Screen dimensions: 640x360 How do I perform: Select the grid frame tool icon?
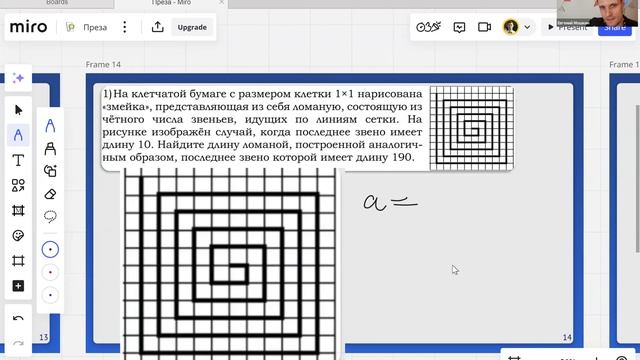point(18,261)
